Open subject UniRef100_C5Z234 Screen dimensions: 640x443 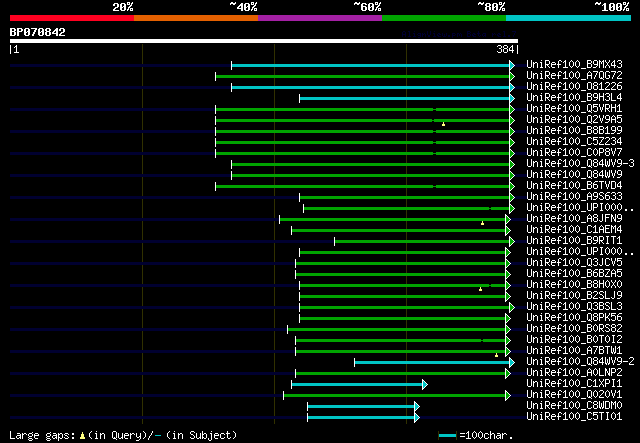(x=574, y=141)
